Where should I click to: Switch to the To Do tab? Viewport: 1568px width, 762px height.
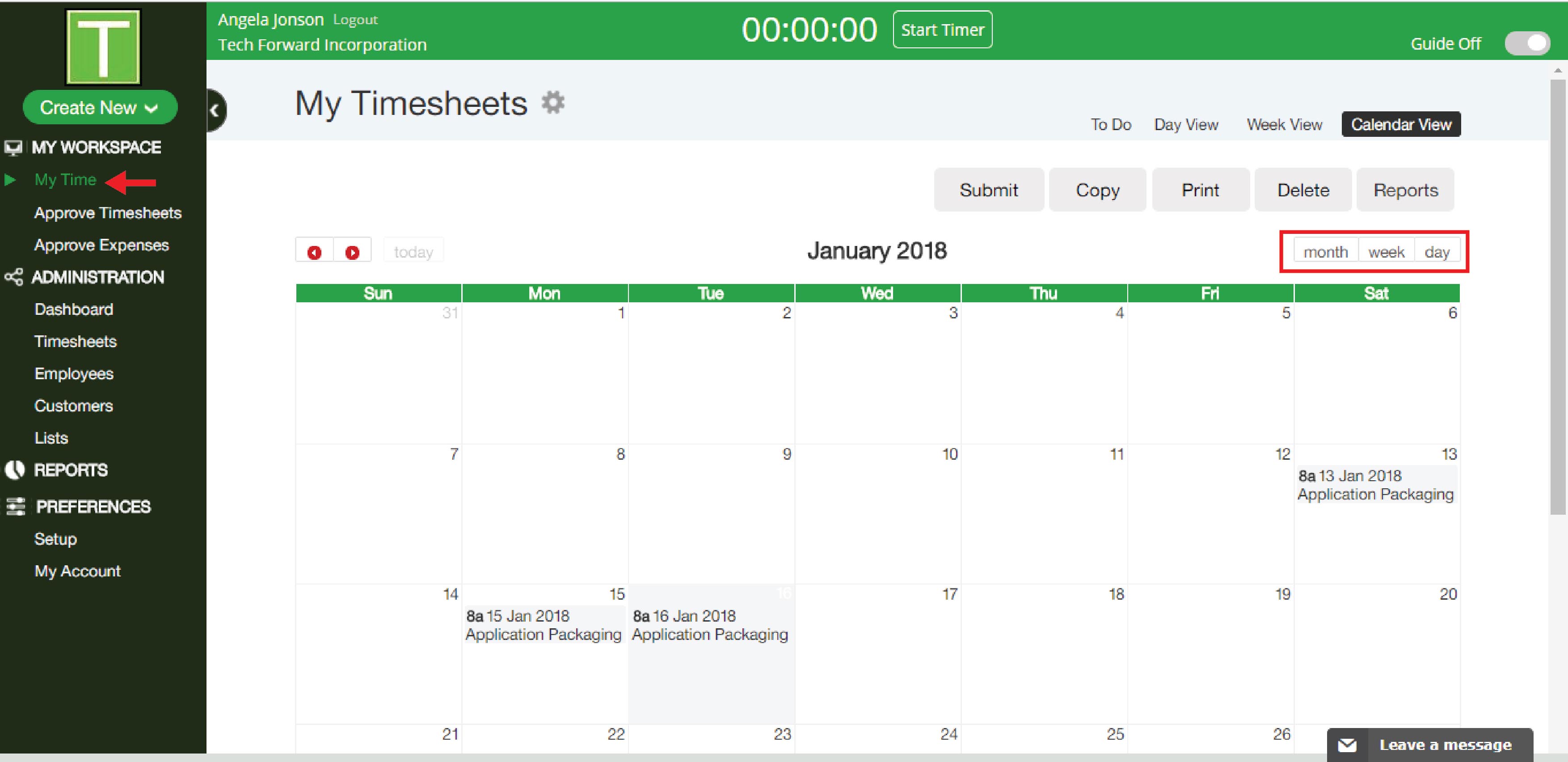1110,125
